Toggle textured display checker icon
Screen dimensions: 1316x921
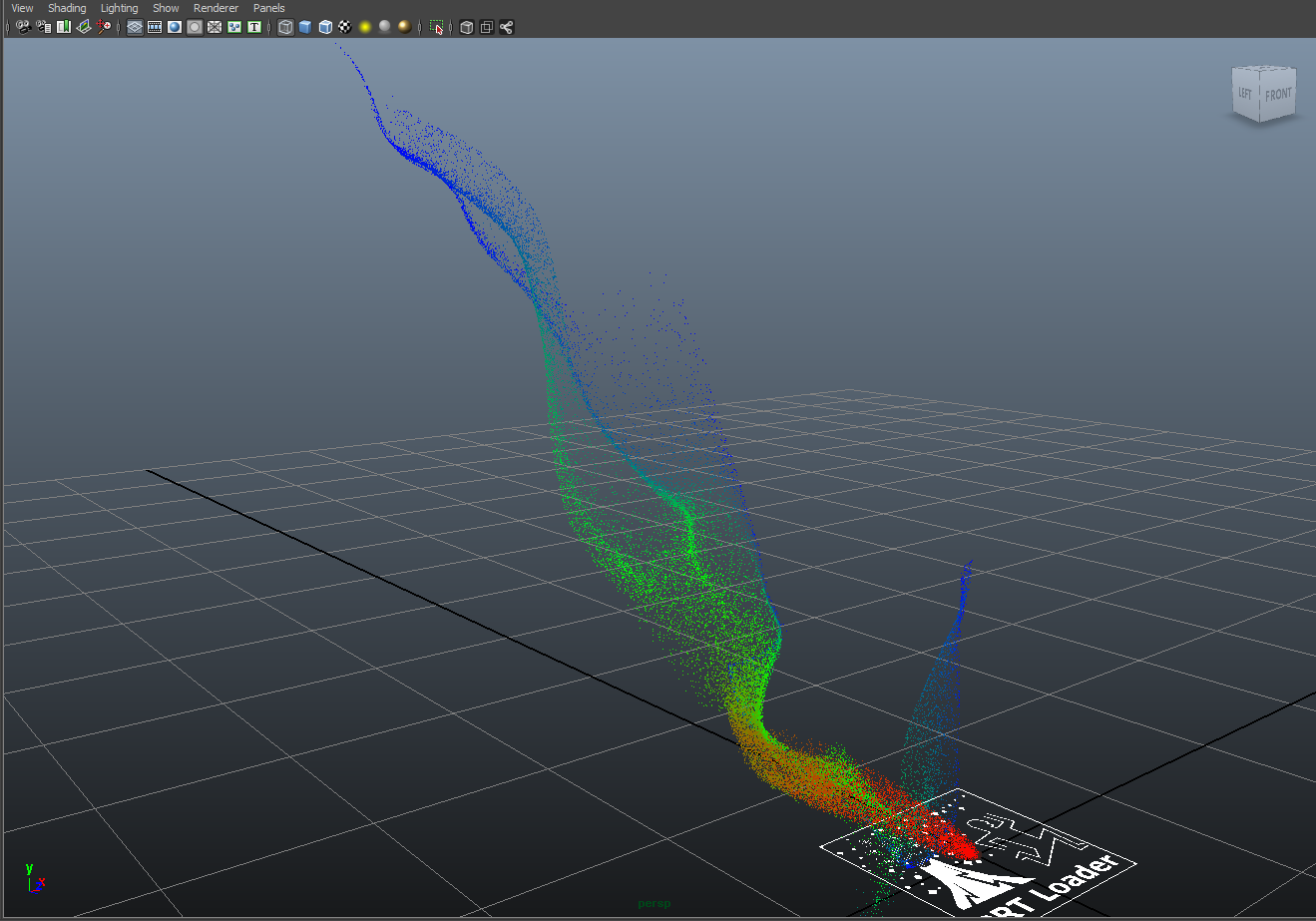[x=345, y=27]
